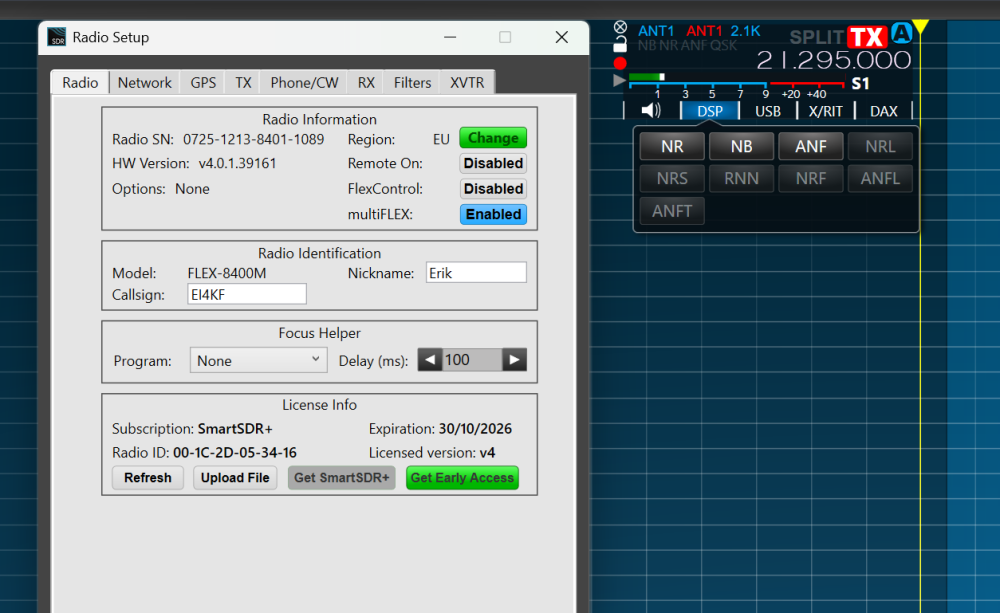Enable NR noise reduction
Image resolution: width=1000 pixels, height=613 pixels.
tap(672, 147)
